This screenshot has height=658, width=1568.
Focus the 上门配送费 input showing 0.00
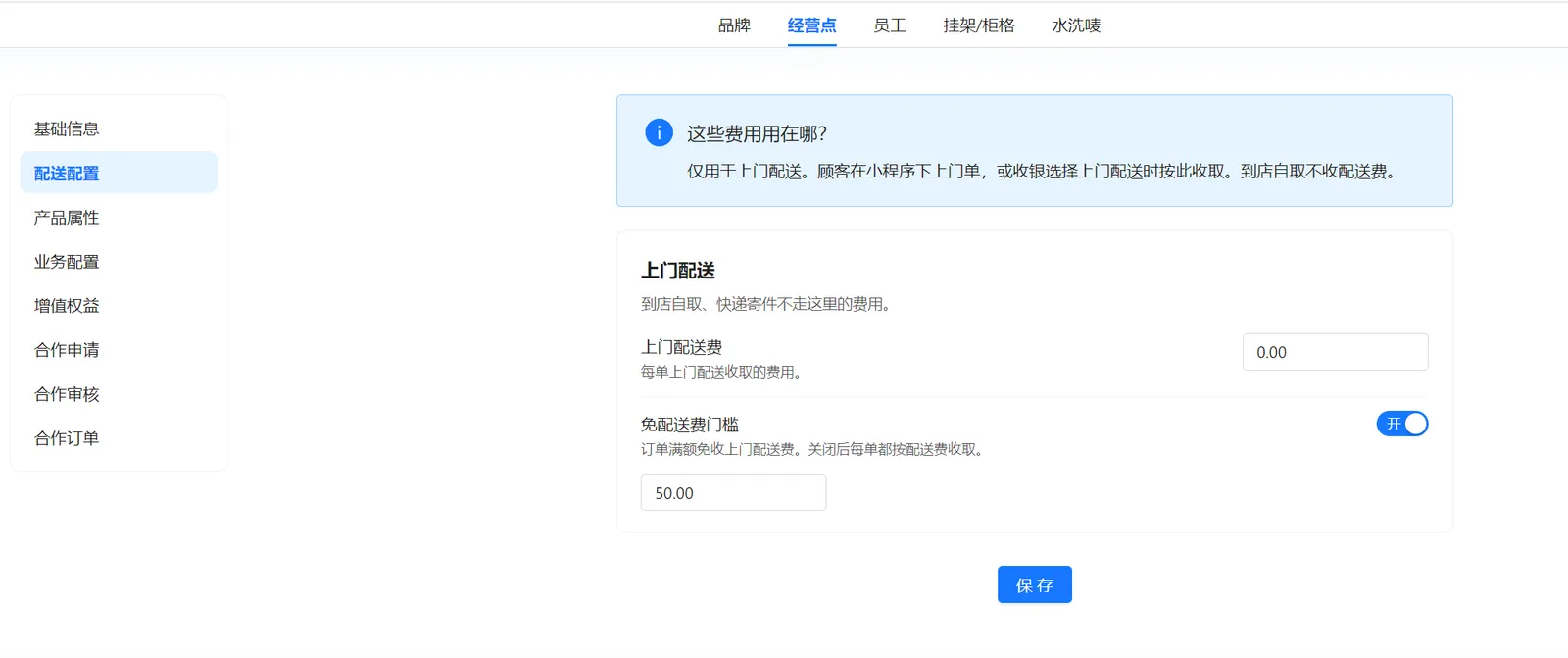tap(1336, 352)
